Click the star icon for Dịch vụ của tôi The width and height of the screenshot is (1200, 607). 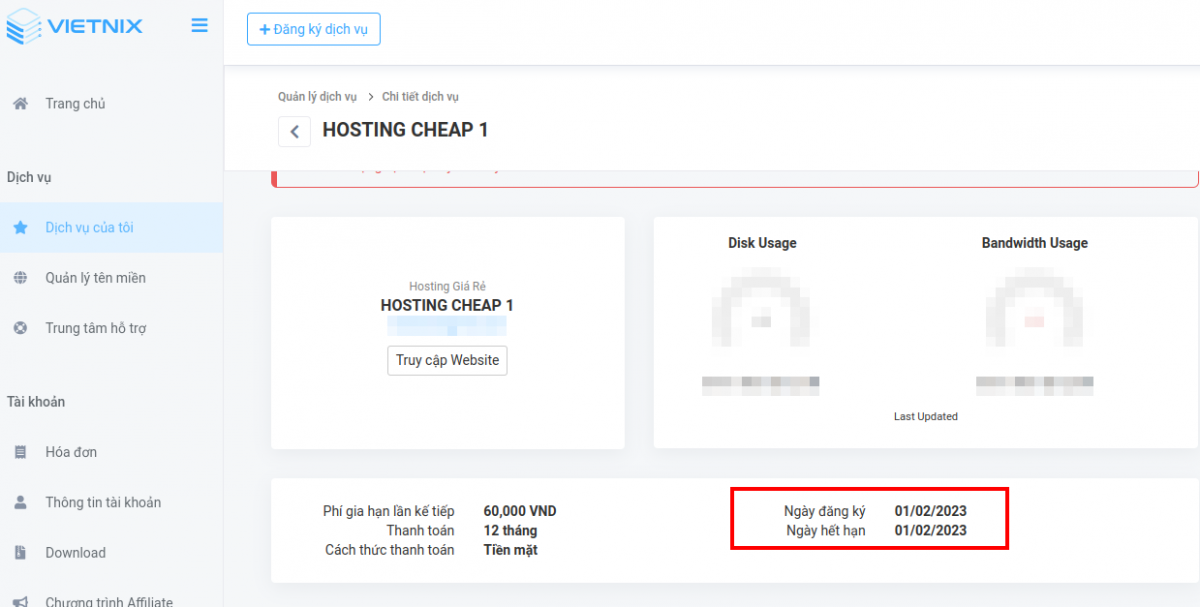pos(20,227)
